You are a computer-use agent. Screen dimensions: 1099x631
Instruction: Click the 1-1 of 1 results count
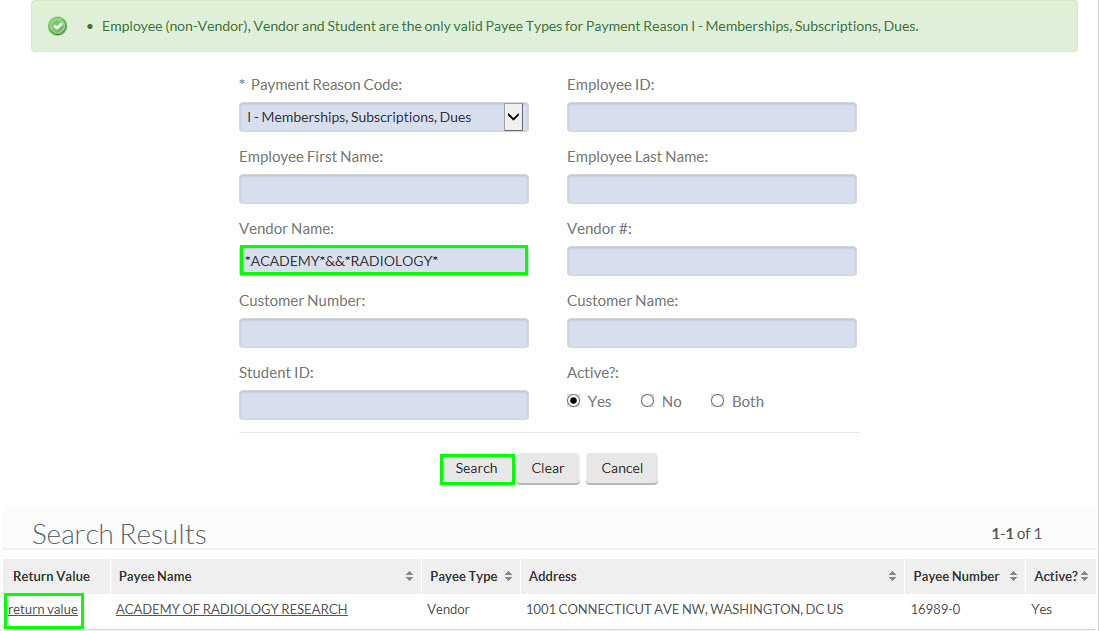(x=1016, y=534)
